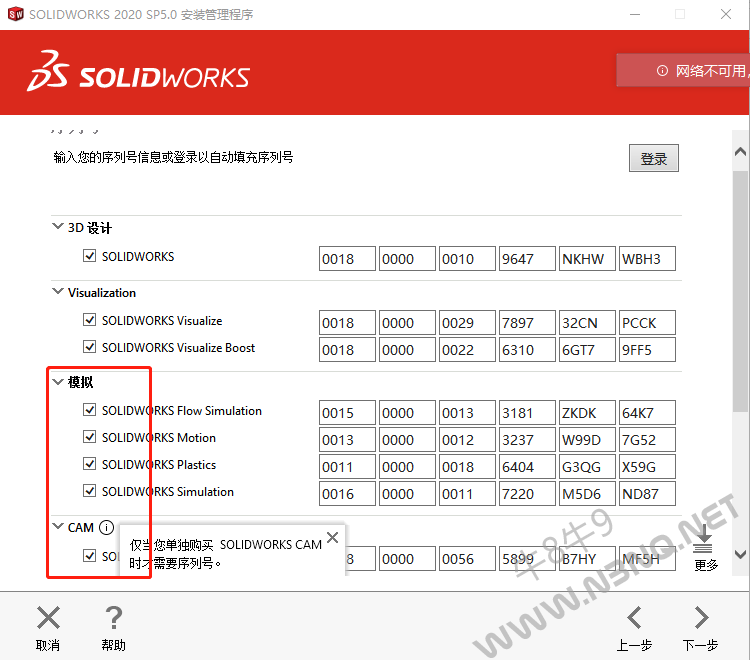The height and width of the screenshot is (660, 750).
Task: Close the SOLIDWORKS CAM tooltip popup
Action: click(x=332, y=538)
